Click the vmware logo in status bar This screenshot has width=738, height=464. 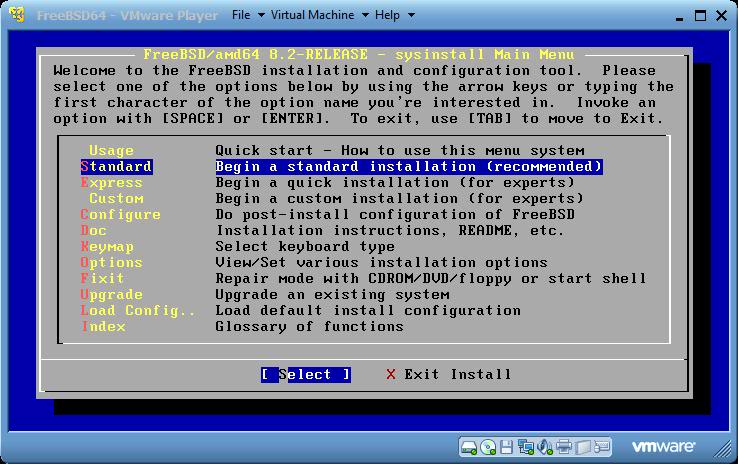[x=663, y=447]
